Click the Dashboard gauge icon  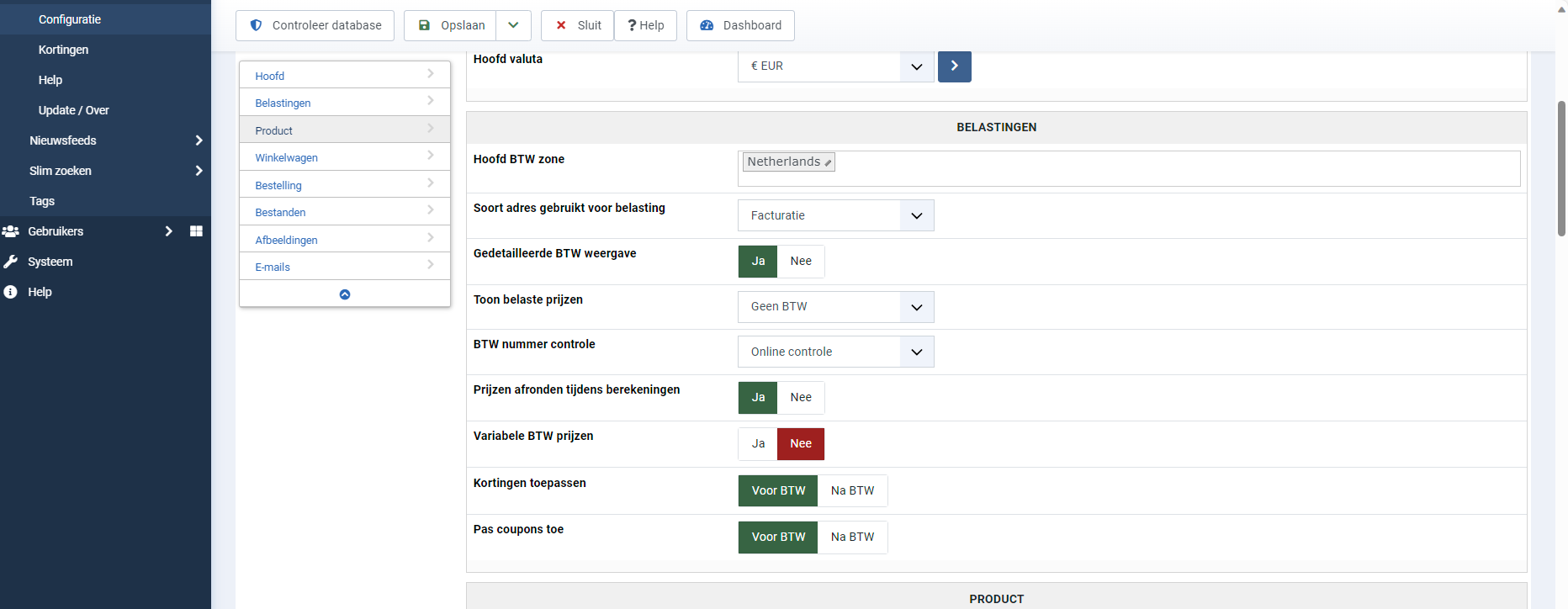pyautogui.click(x=707, y=25)
